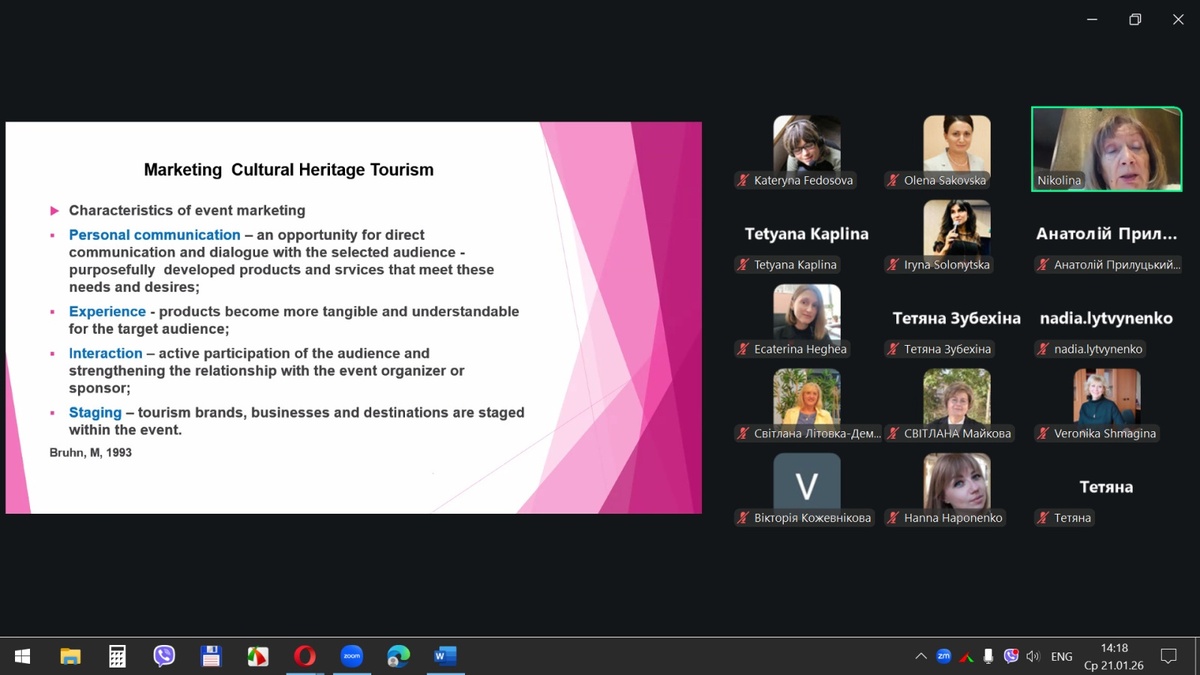Open Opera browser in the taskbar
1200x675 pixels.
(305, 656)
